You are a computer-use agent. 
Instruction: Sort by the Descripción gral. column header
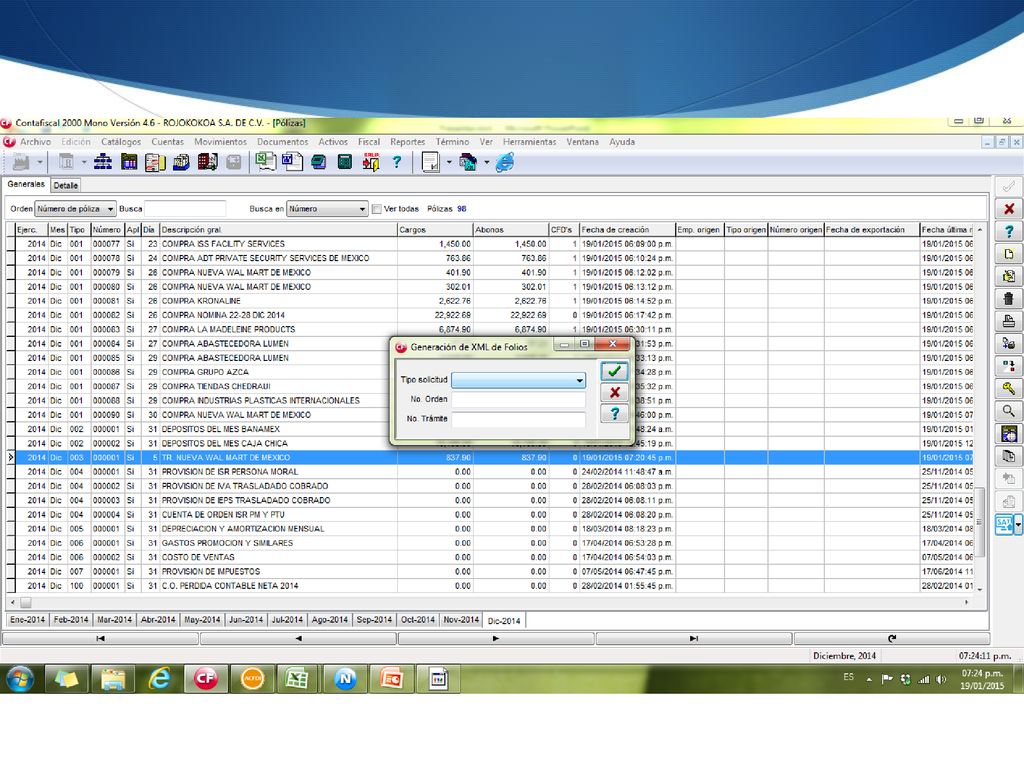[x=278, y=230]
